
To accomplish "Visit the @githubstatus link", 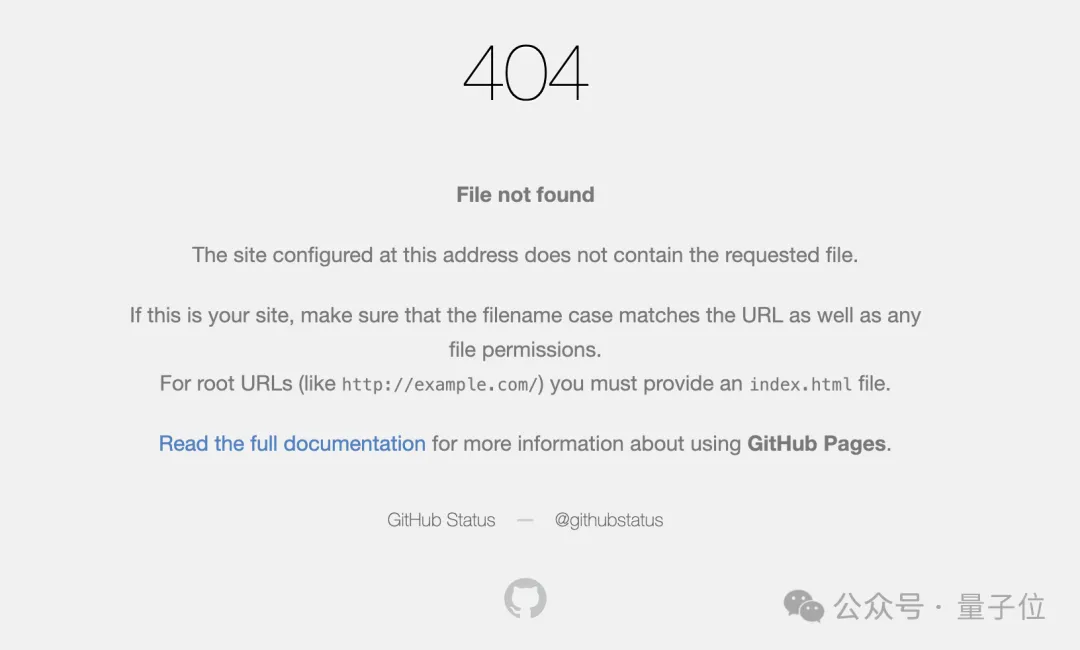I will point(609,520).
